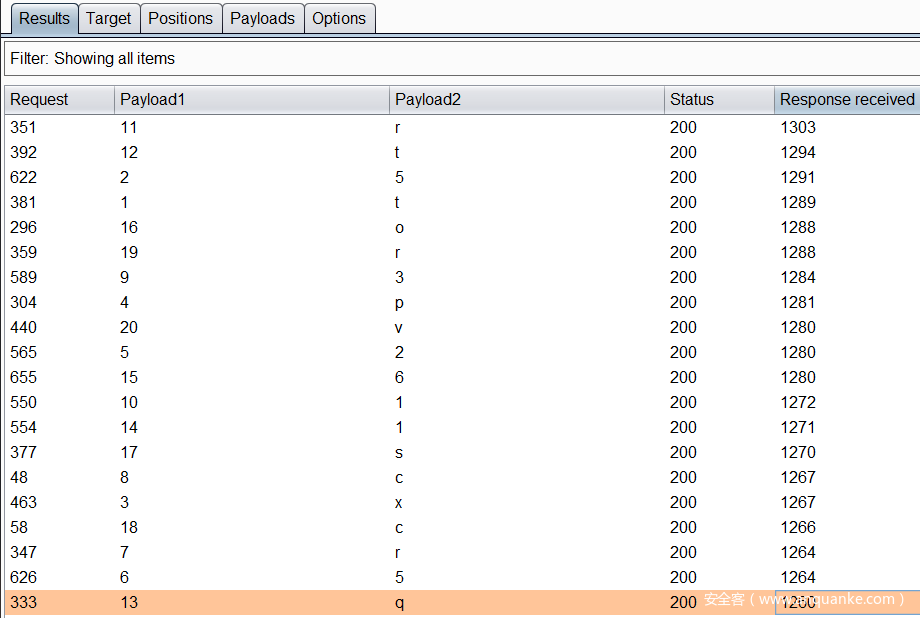Image resolution: width=920 pixels, height=618 pixels.
Task: Sort by the Status column header
Action: pyautogui.click(x=718, y=99)
